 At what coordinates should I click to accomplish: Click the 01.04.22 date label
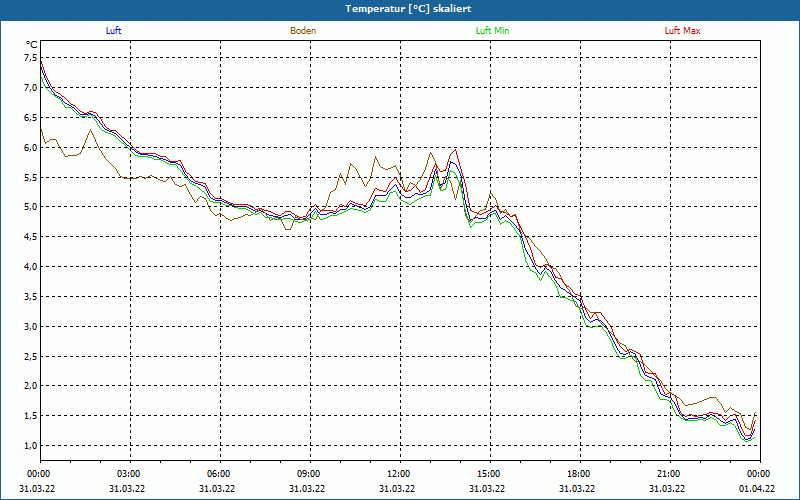(757, 489)
